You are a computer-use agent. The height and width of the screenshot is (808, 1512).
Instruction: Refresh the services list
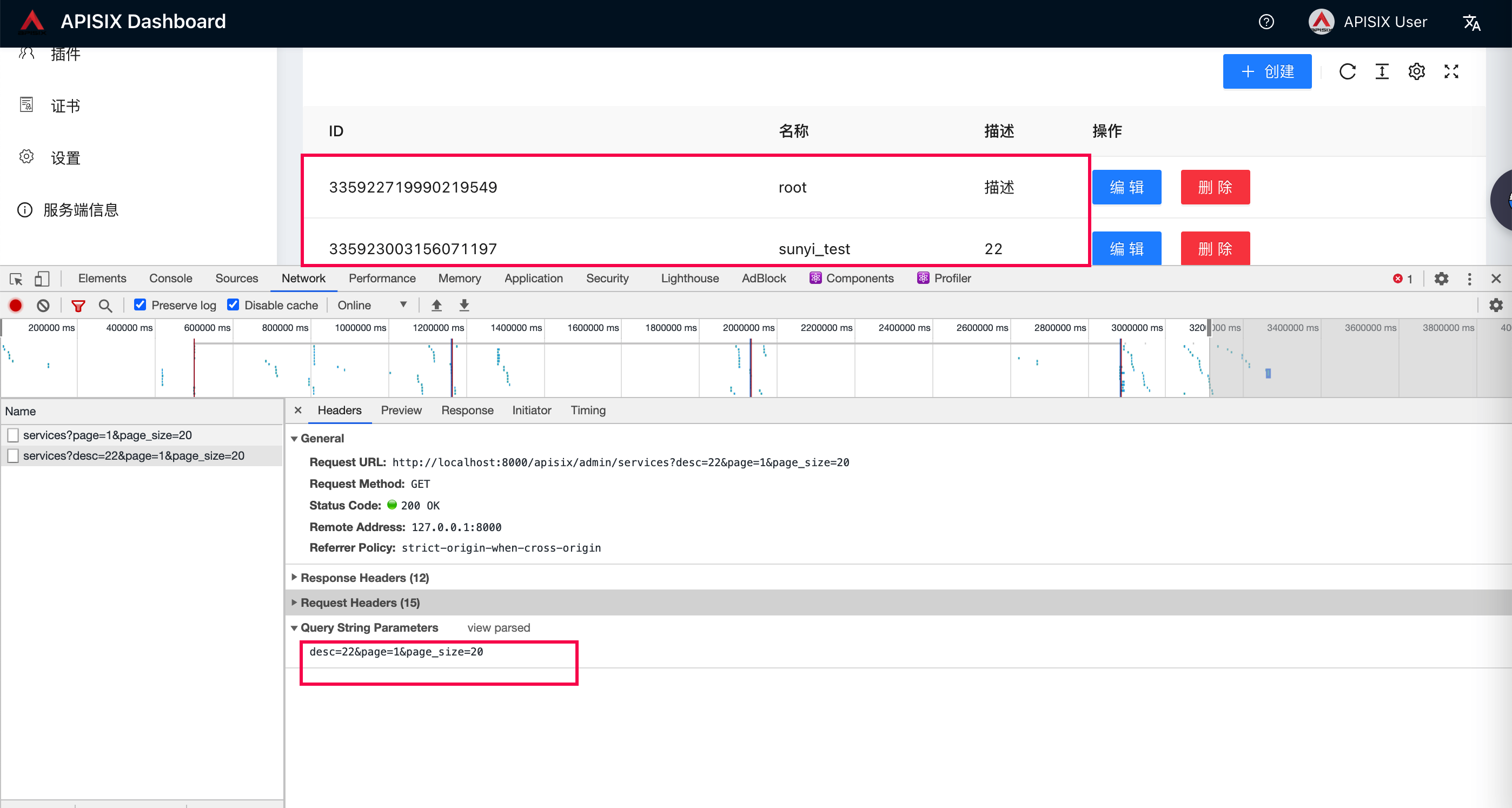pyautogui.click(x=1348, y=71)
